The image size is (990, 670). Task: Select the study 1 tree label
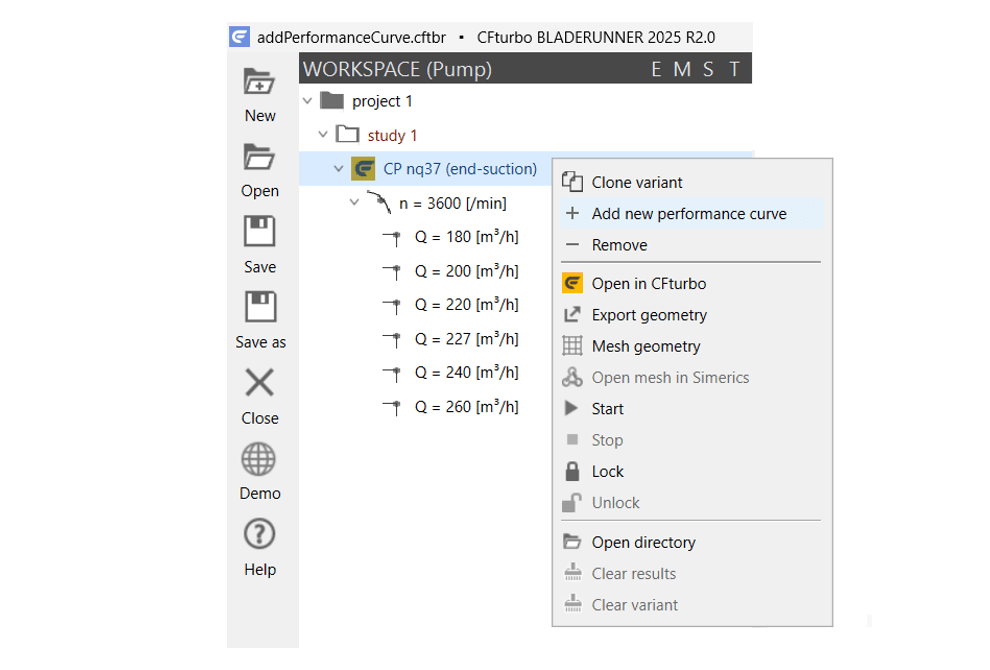pos(392,135)
